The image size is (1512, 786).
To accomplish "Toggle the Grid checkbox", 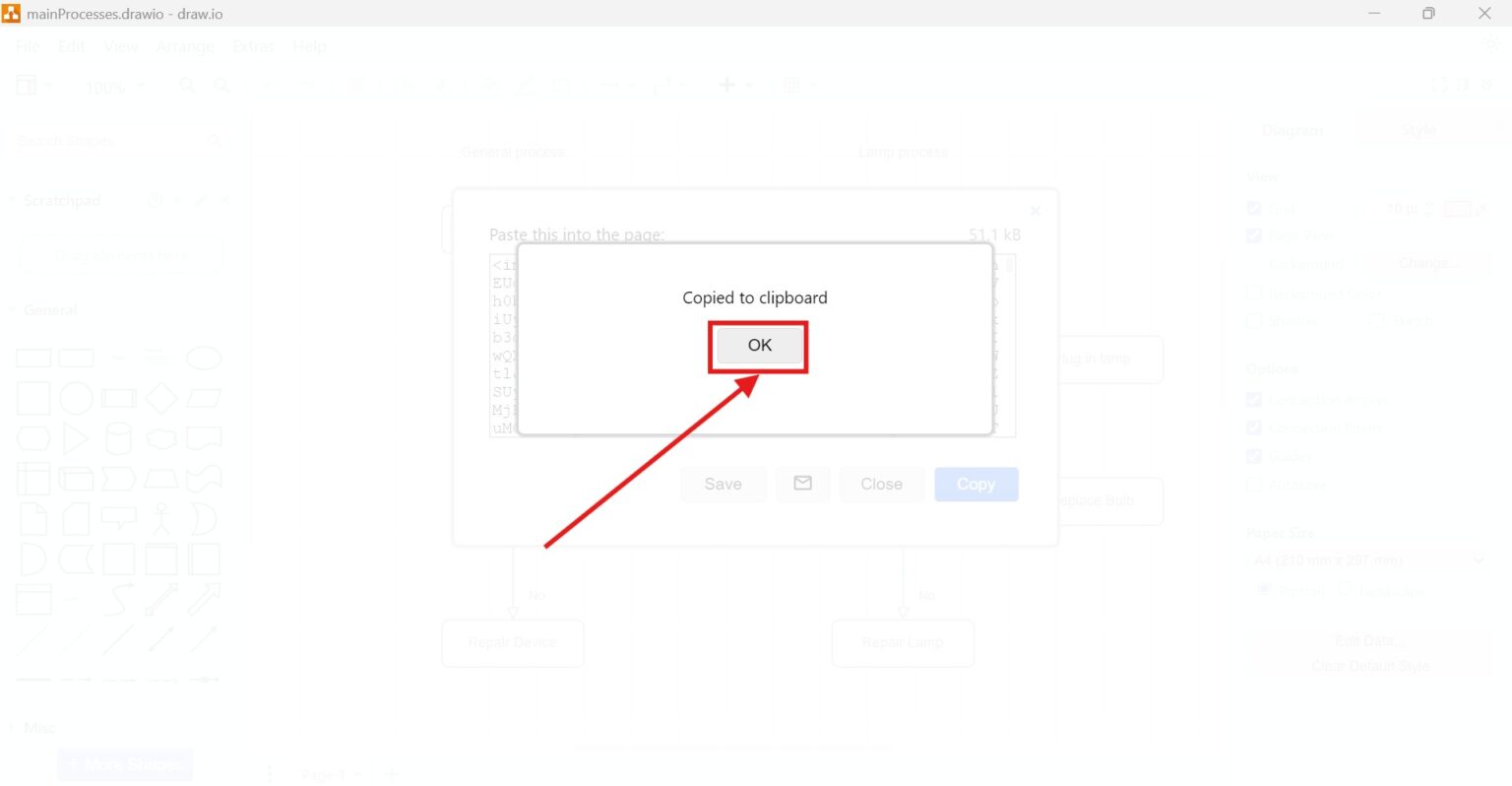I will click(1254, 208).
